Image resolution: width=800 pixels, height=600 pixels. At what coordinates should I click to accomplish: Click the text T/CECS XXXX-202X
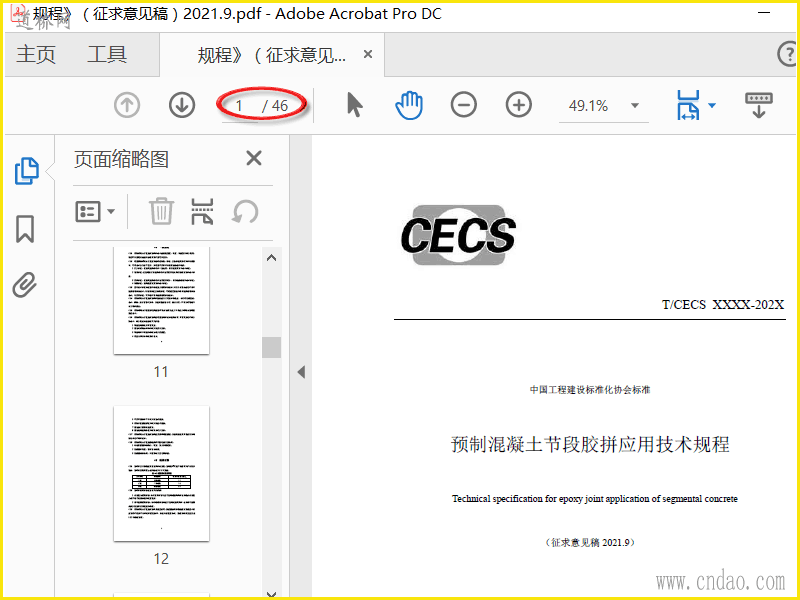(723, 305)
